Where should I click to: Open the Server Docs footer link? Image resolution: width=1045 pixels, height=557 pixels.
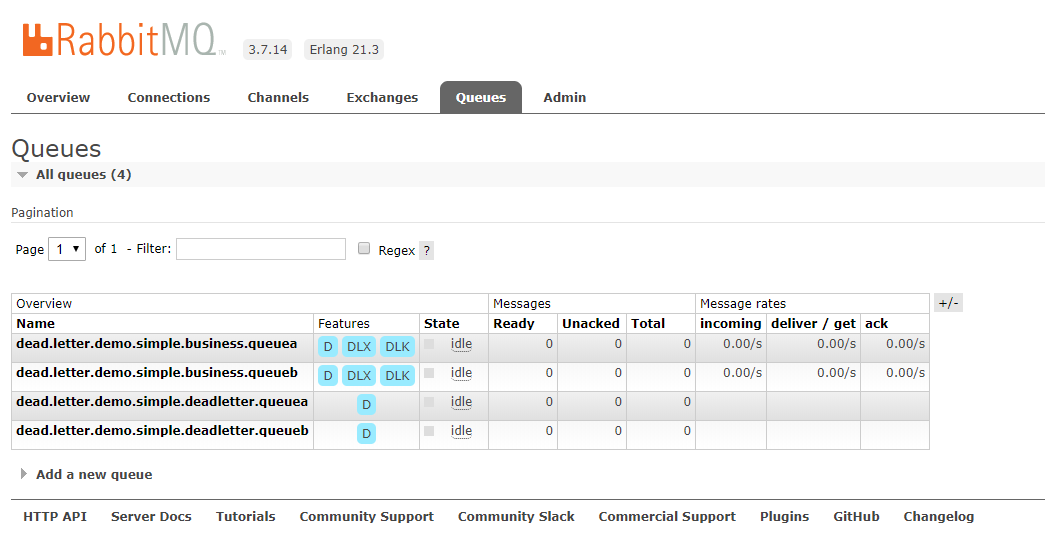coord(151,516)
